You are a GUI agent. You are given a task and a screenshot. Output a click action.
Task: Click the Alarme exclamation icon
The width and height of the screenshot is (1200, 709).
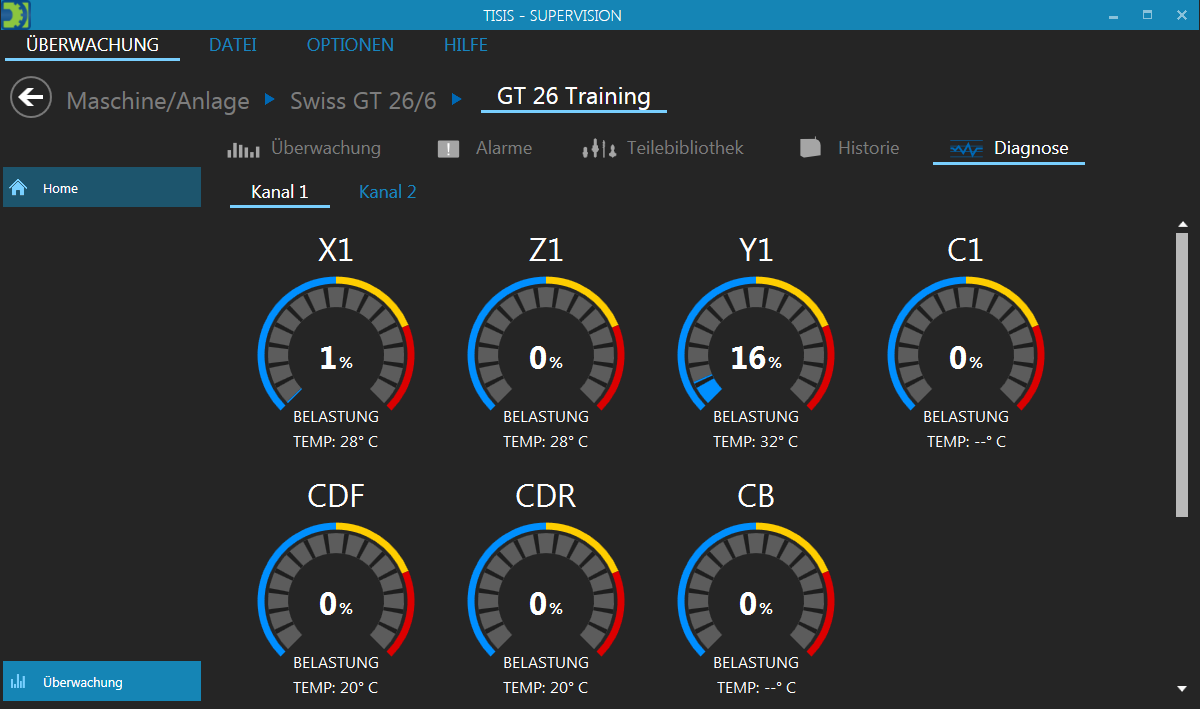click(x=448, y=149)
